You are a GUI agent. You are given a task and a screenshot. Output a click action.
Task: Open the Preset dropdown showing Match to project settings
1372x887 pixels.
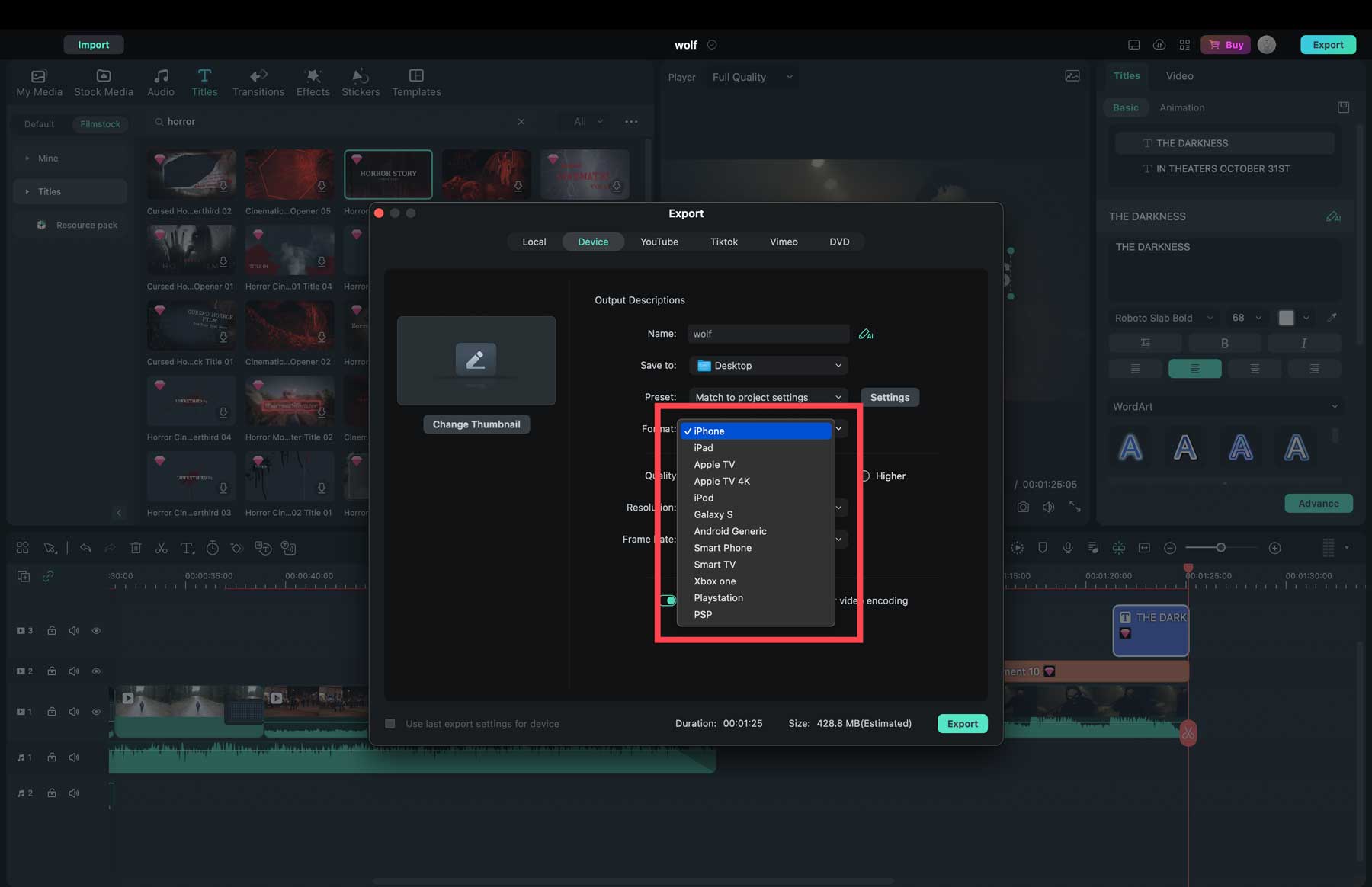coord(767,396)
